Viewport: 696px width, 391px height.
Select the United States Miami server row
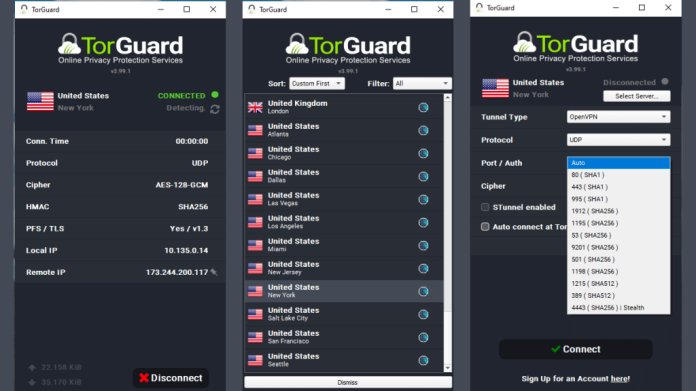[344, 245]
